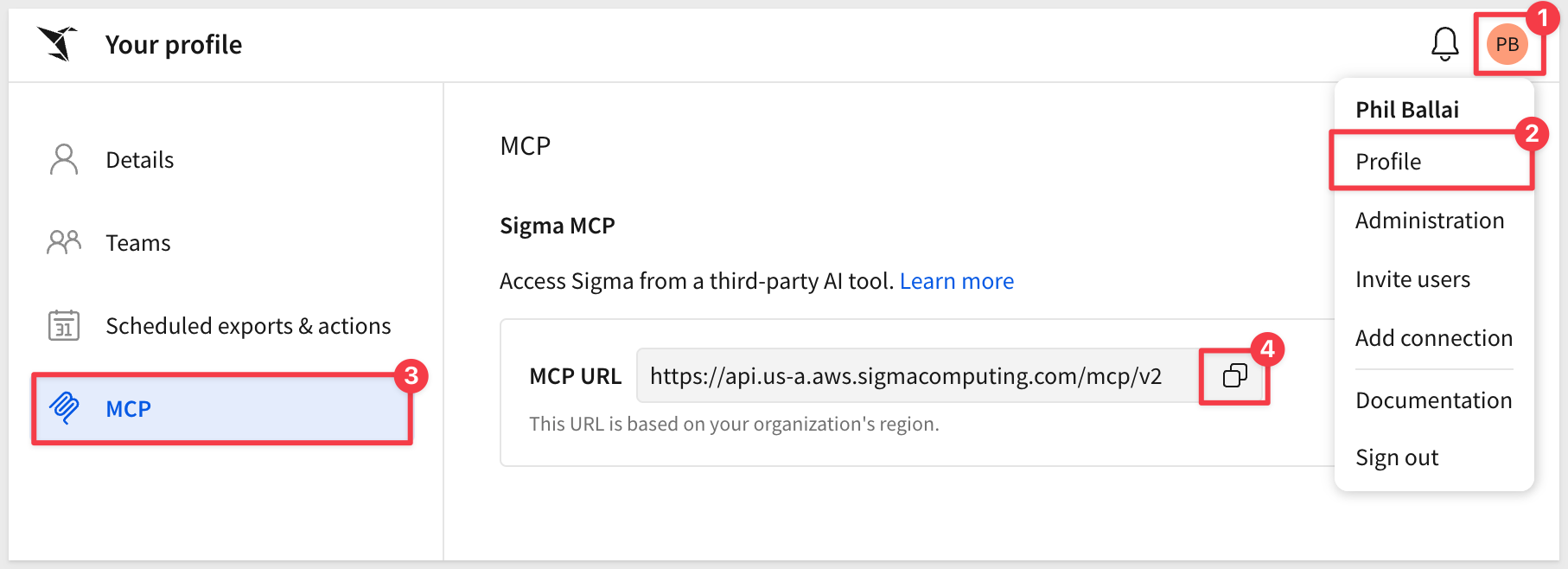Click the MCP paperclip-style icon

pos(64,407)
